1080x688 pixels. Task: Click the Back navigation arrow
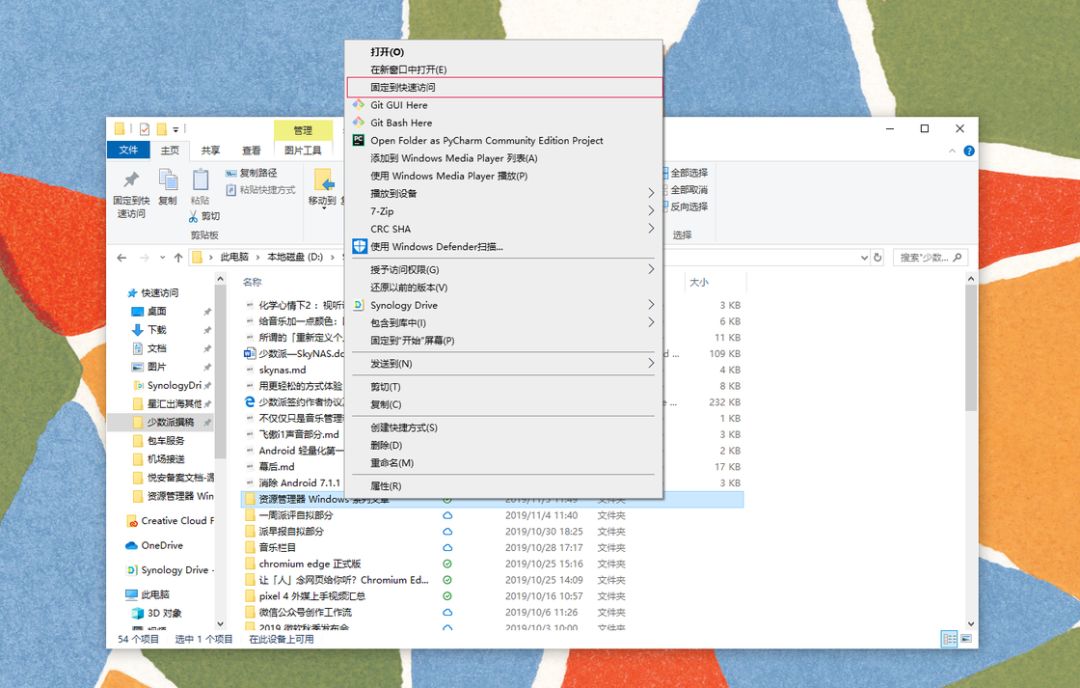[x=122, y=258]
